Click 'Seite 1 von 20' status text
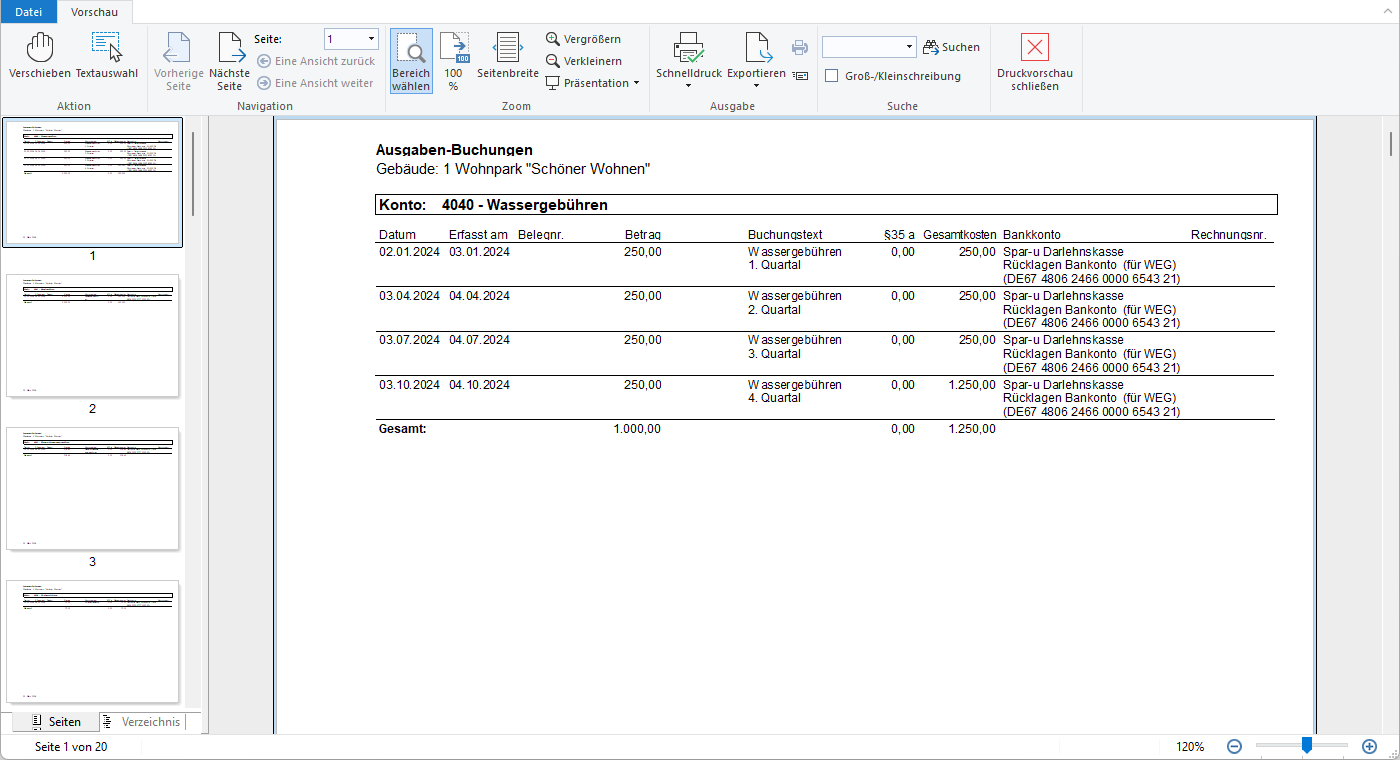Viewport: 1400px width, 760px height. pyautogui.click(x=71, y=747)
